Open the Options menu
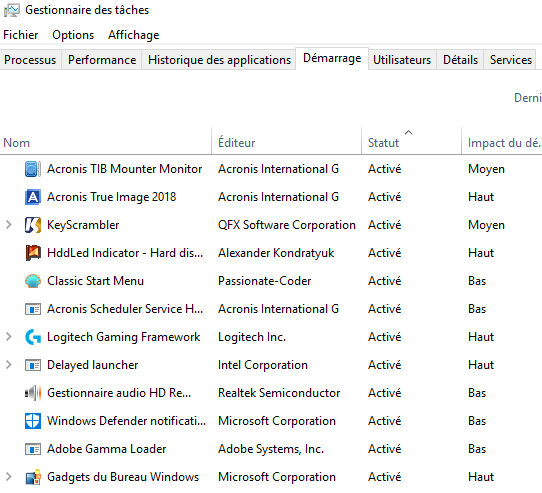 click(x=73, y=35)
